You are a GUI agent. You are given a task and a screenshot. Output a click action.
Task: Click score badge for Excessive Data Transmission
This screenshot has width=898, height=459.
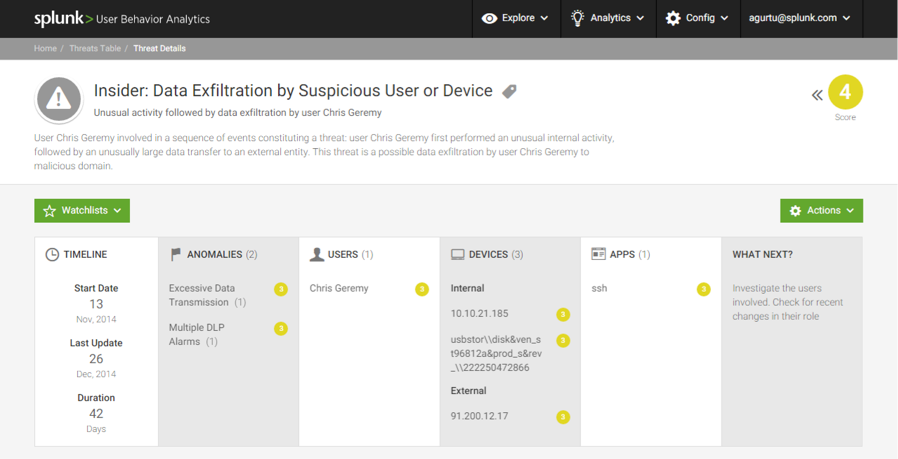[281, 289]
